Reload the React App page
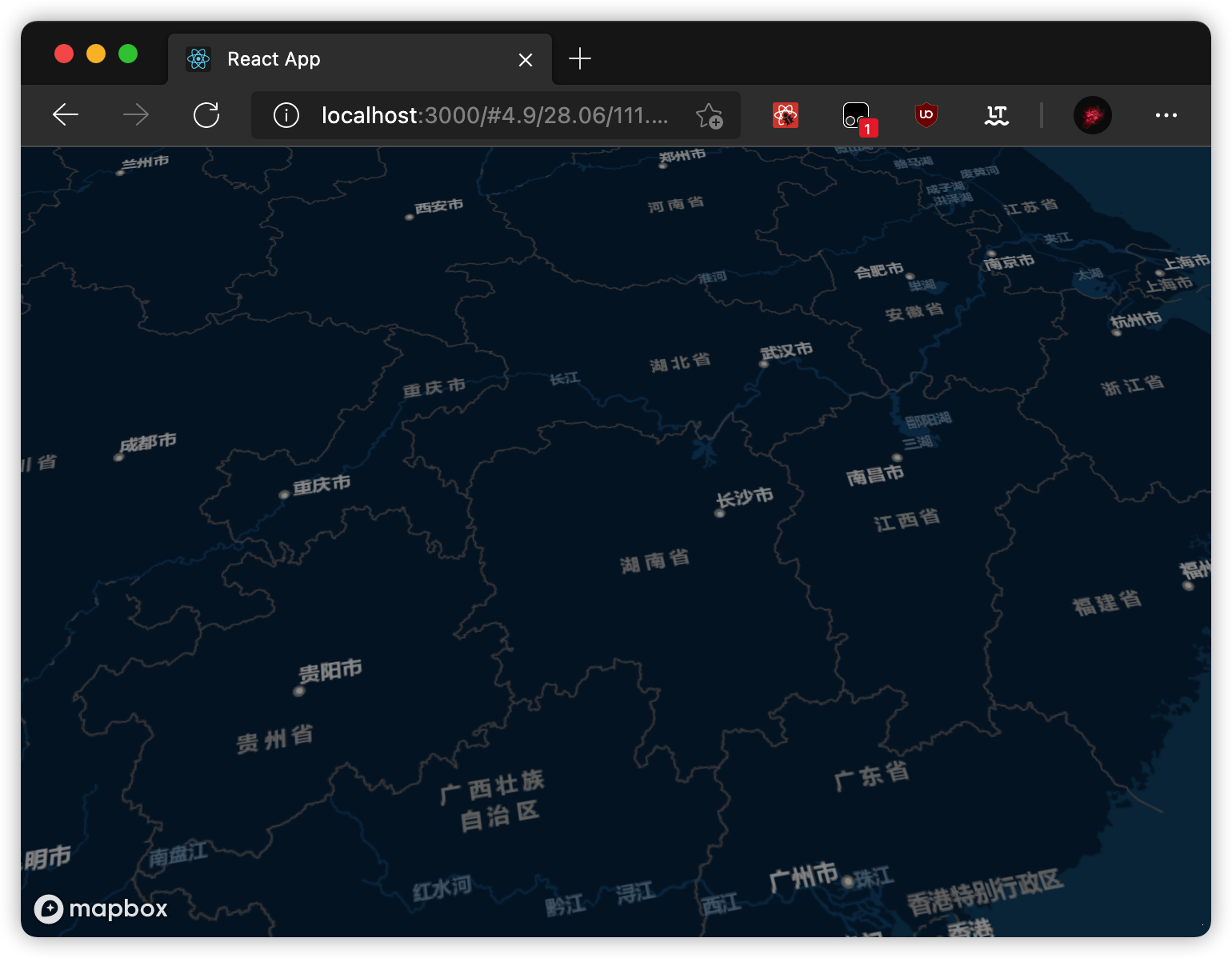The width and height of the screenshot is (1232, 958). click(206, 115)
